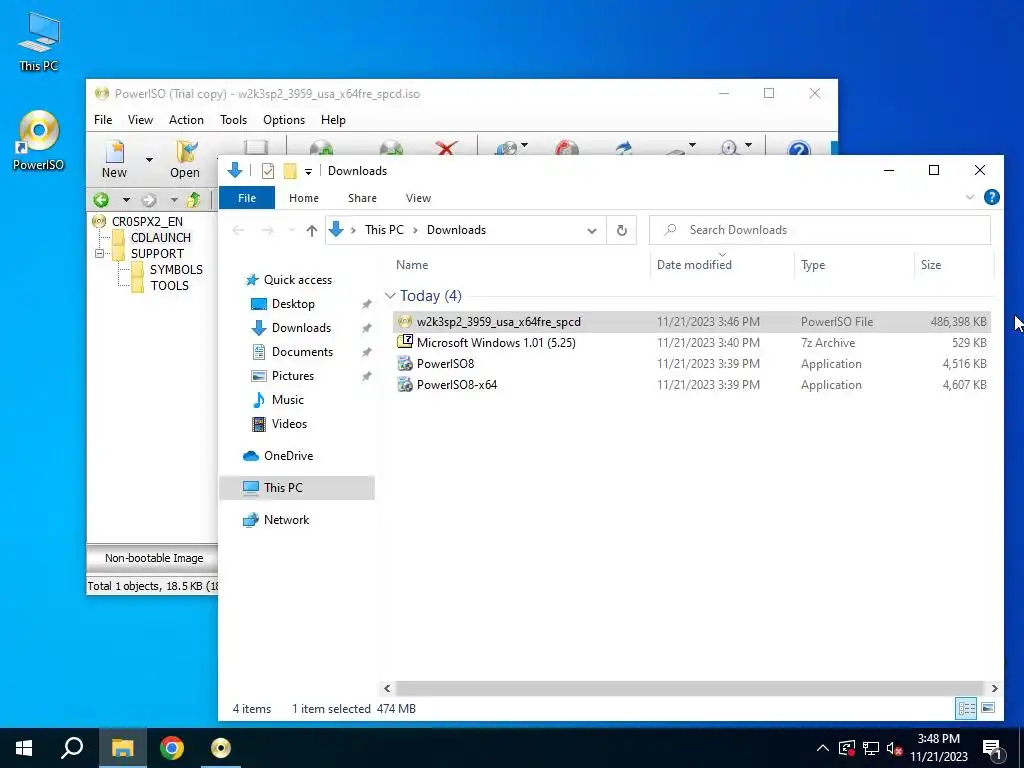
Task: Click the Properties quick access toolbar icon
Action: [268, 171]
